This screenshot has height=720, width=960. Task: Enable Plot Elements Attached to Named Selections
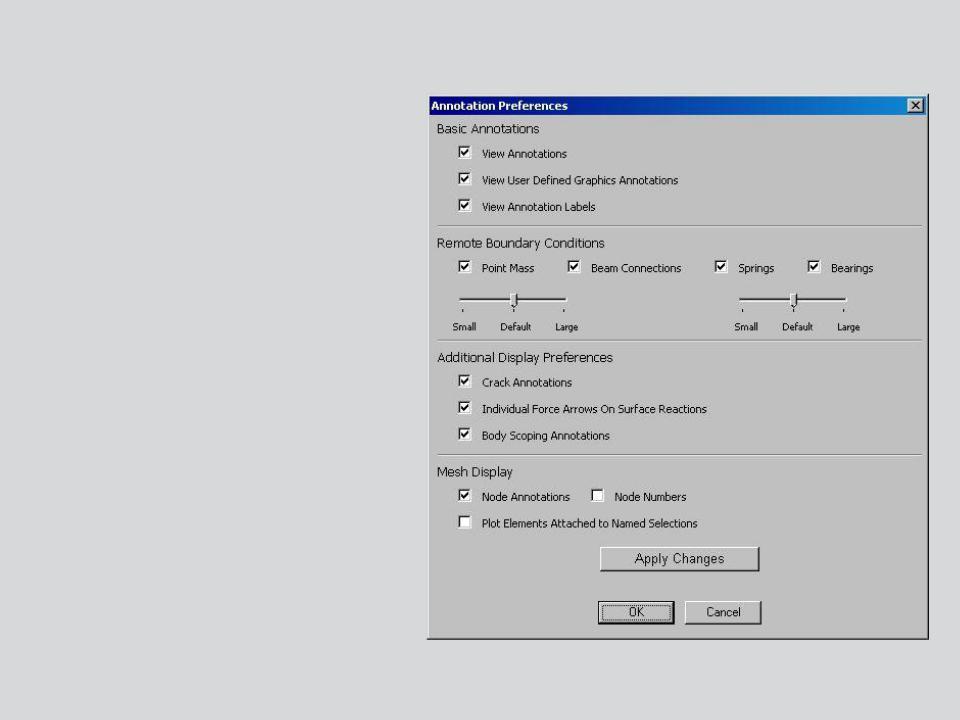click(x=465, y=522)
